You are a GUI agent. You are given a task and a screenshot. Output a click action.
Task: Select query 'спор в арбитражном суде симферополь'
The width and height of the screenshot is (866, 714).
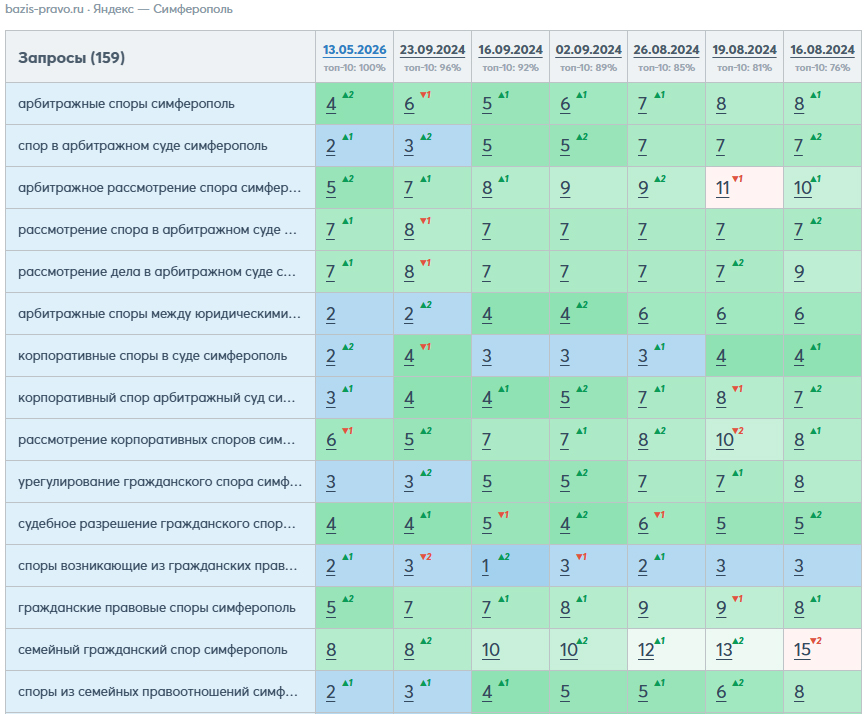[x=142, y=146]
